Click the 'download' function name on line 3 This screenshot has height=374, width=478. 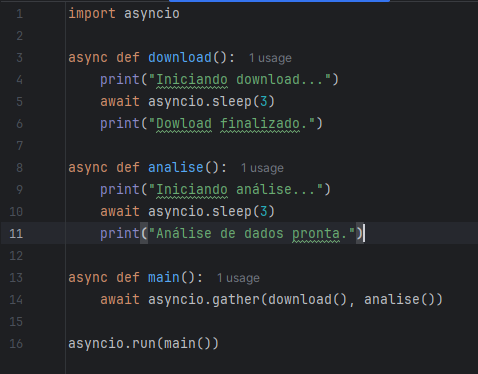click(x=180, y=57)
